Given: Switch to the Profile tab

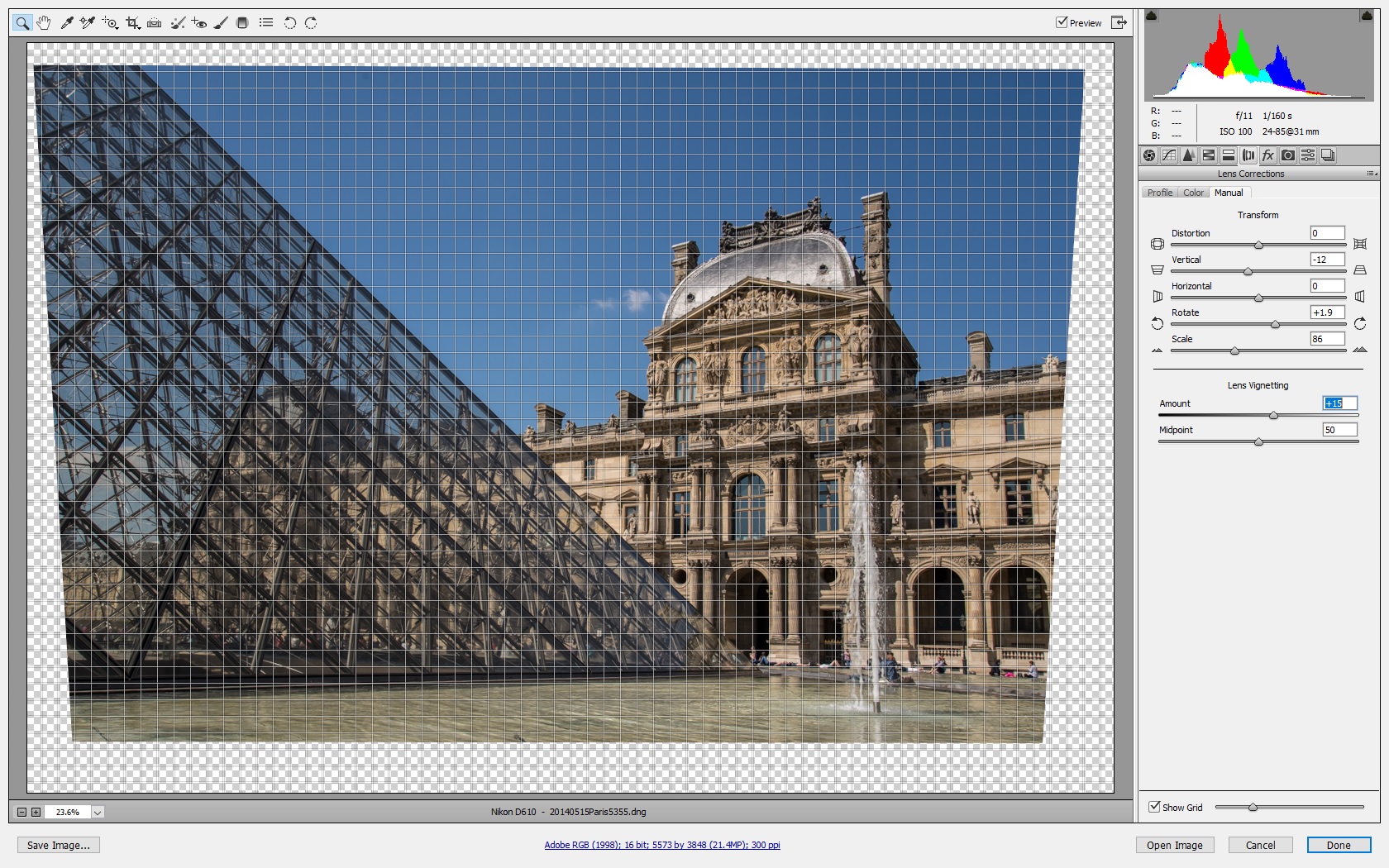Looking at the screenshot, I should 1159,193.
